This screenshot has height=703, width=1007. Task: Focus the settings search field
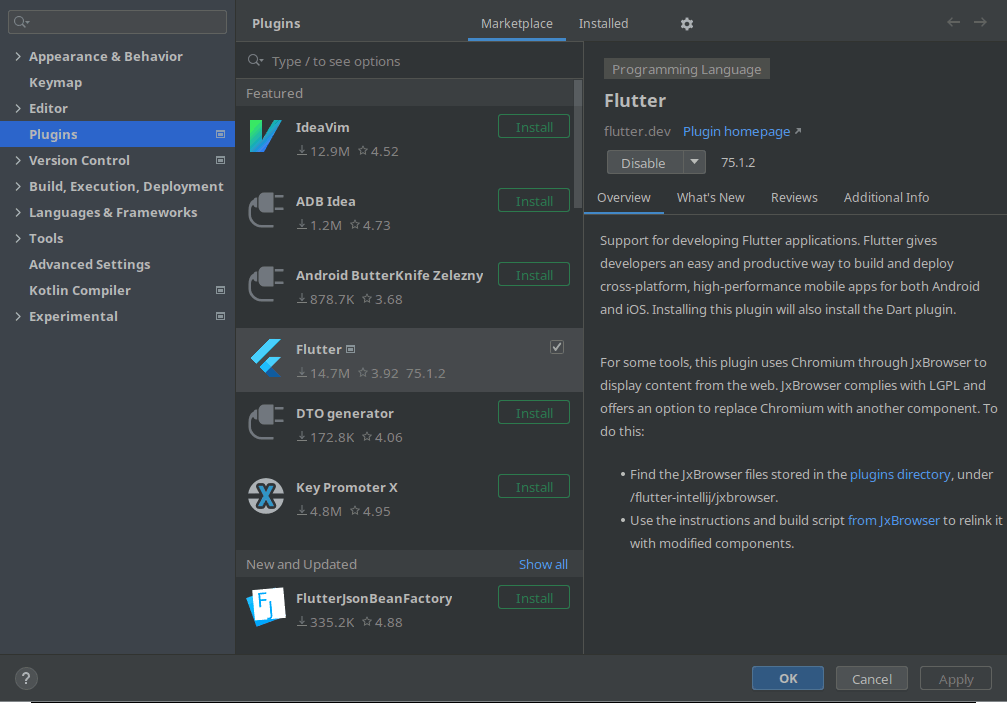pyautogui.click(x=118, y=22)
